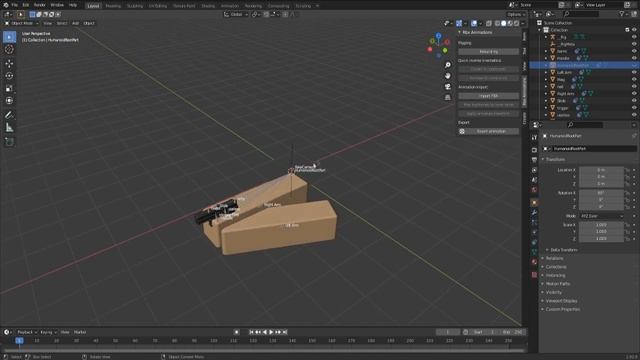Image resolution: width=640 pixels, height=360 pixels.
Task: Click the viewport zoom magnifier icon
Action: (x=448, y=65)
